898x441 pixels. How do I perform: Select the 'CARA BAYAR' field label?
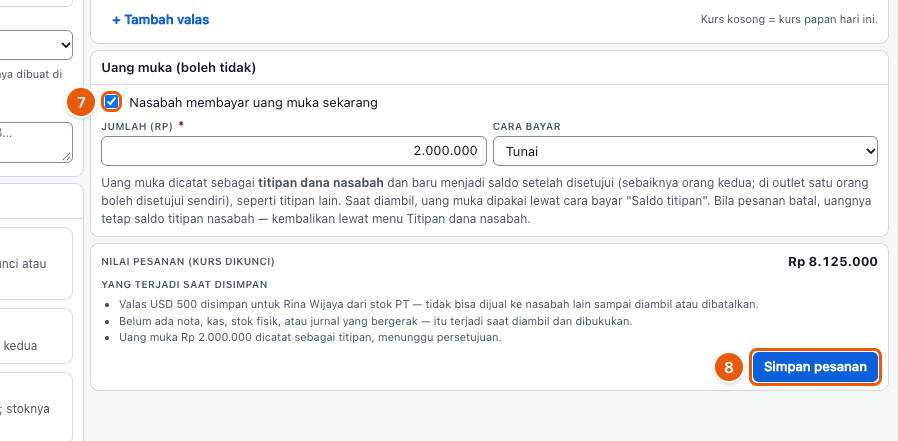[527, 127]
